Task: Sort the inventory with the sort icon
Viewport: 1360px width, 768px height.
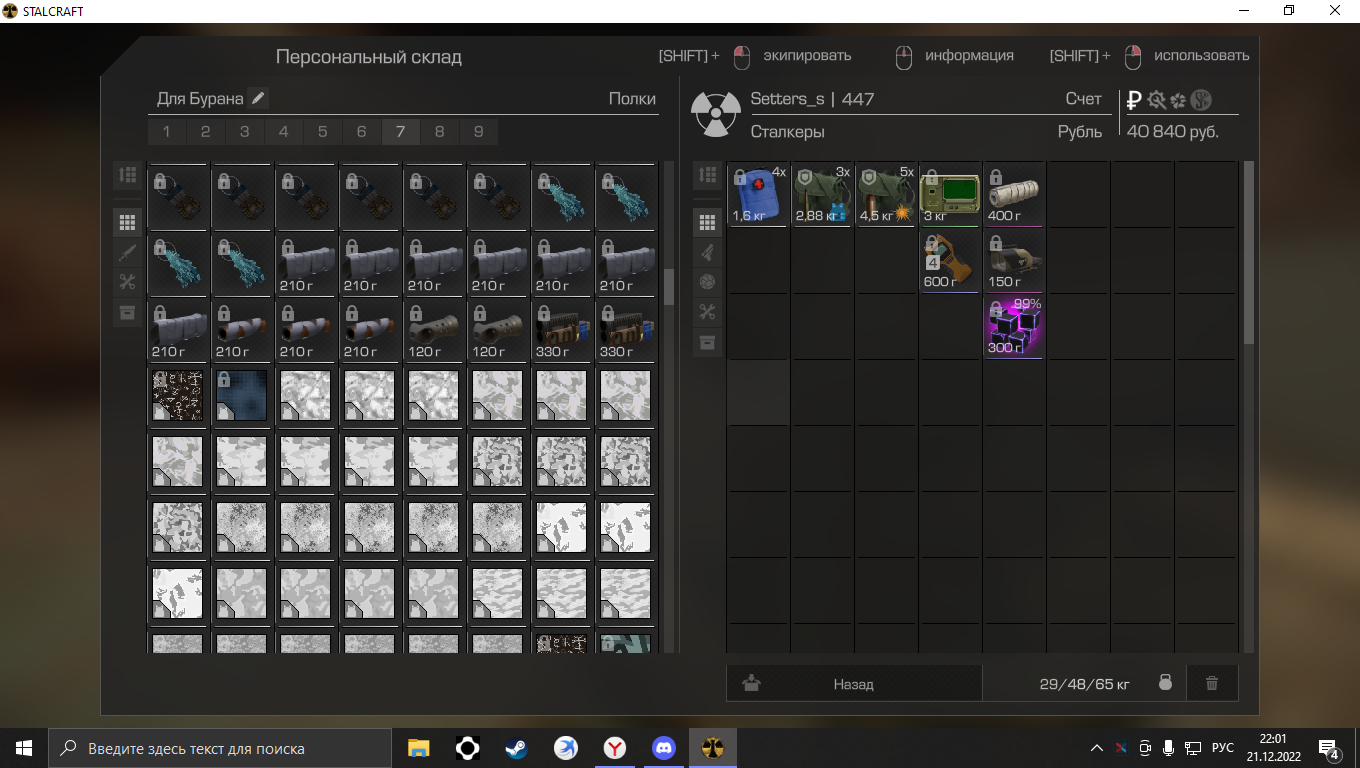Action: click(x=708, y=175)
